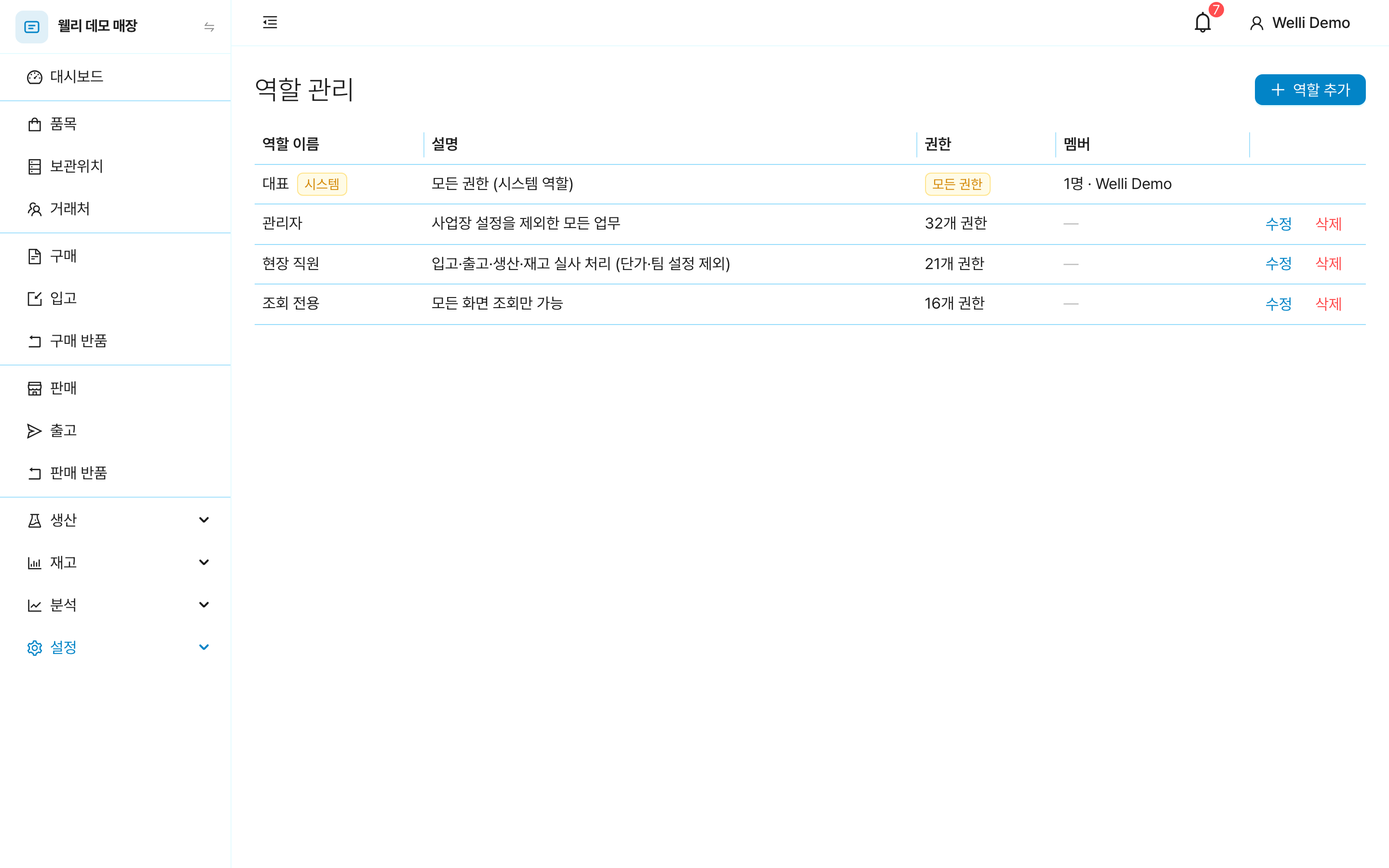Click the store logo icon

(31, 27)
